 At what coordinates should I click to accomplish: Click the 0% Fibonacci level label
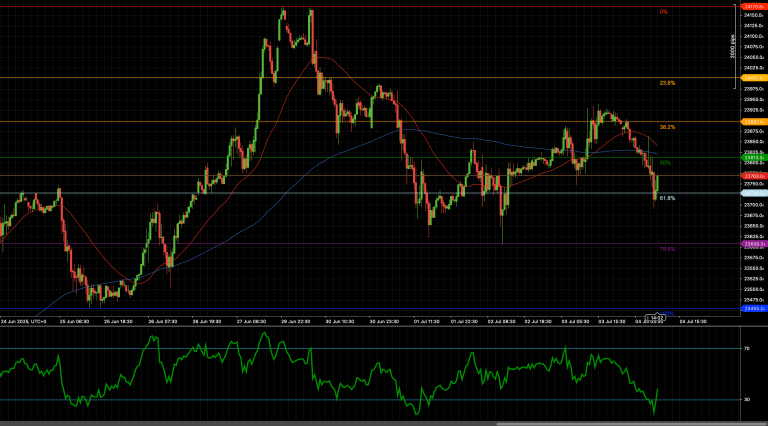point(664,12)
